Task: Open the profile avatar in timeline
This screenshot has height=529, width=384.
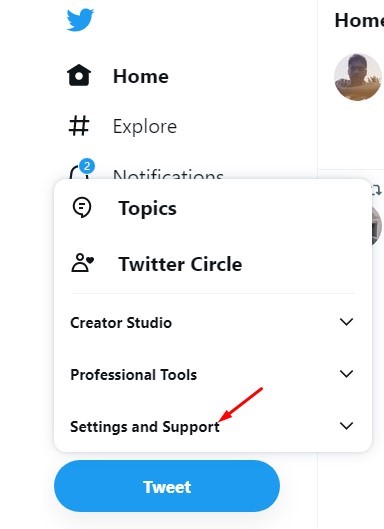Action: (x=358, y=77)
